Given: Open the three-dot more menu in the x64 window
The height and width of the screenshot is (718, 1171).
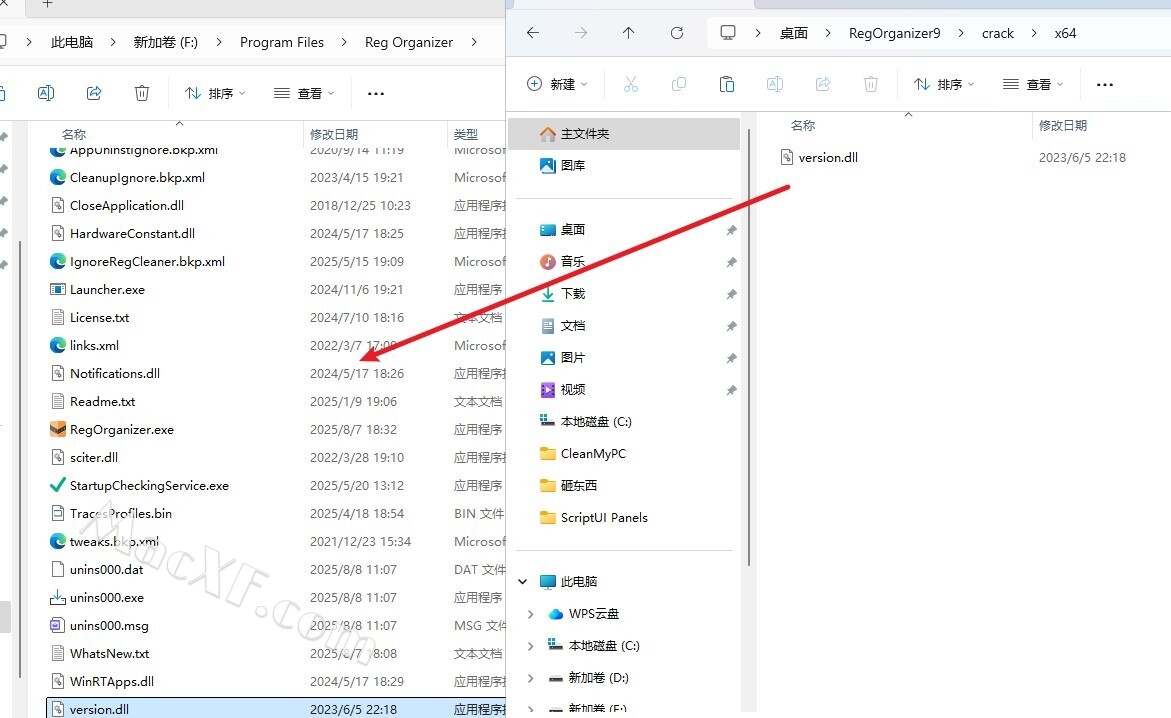Looking at the screenshot, I should pos(1105,84).
